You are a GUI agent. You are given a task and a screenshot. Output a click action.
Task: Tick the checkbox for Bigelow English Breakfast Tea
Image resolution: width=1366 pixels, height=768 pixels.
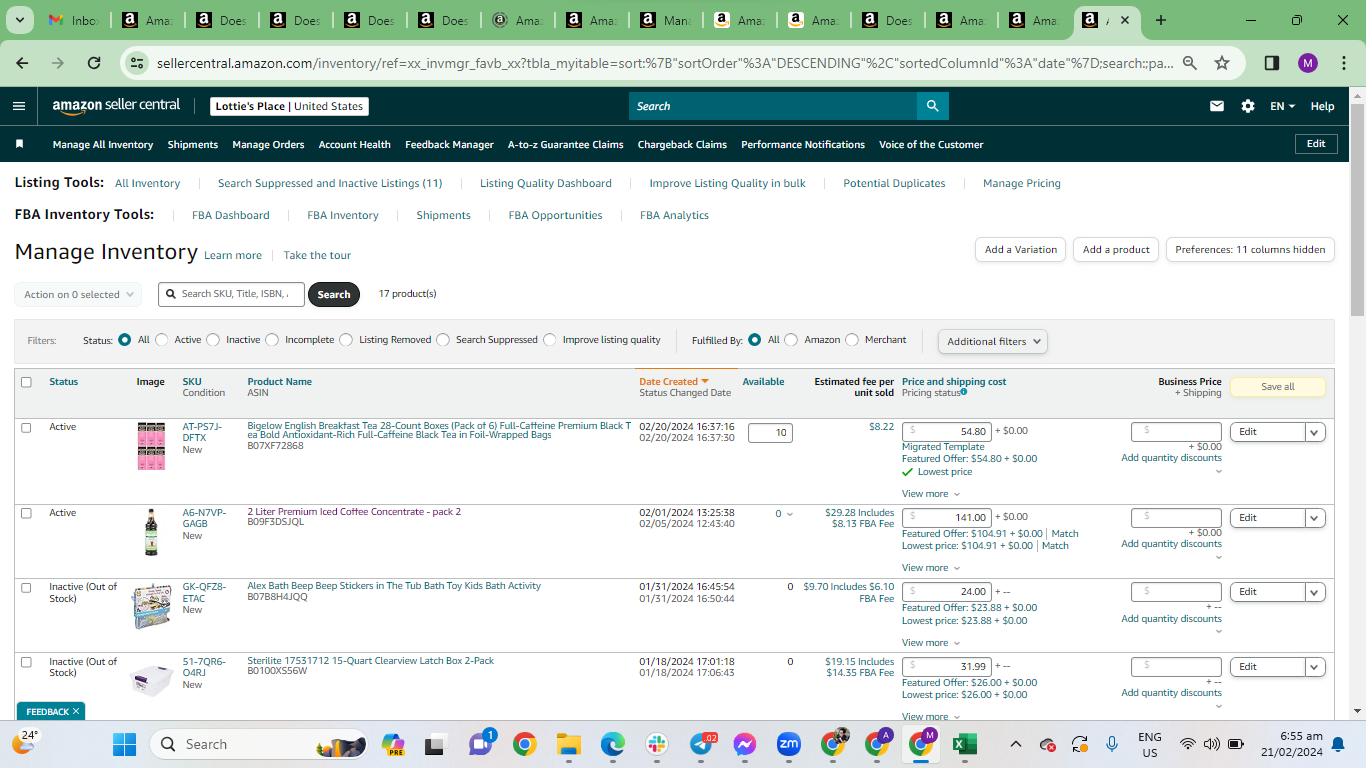click(x=26, y=427)
